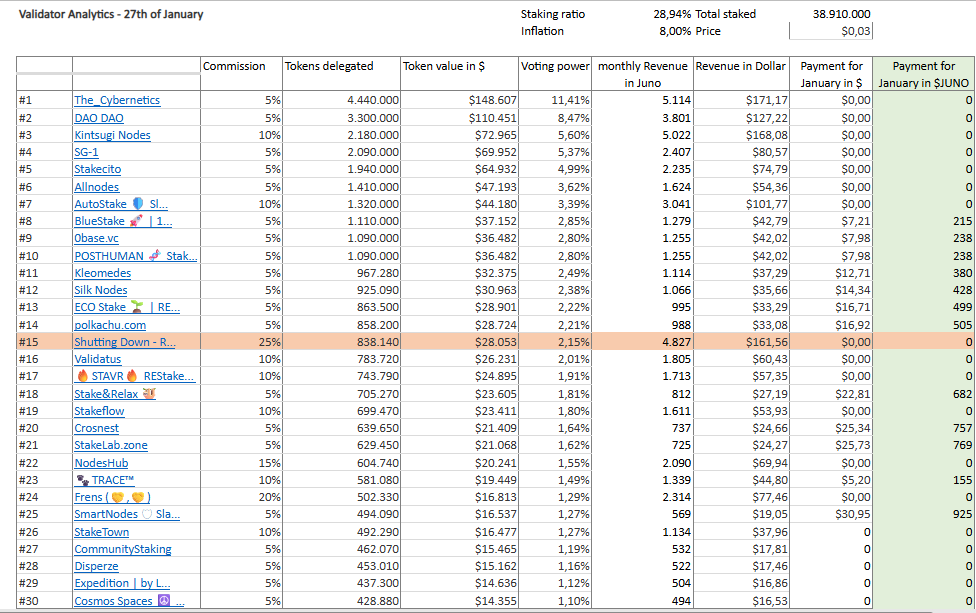Select the $JUNO payment cell 769
Image resolution: width=976 pixels, height=613 pixels.
(x=923, y=445)
